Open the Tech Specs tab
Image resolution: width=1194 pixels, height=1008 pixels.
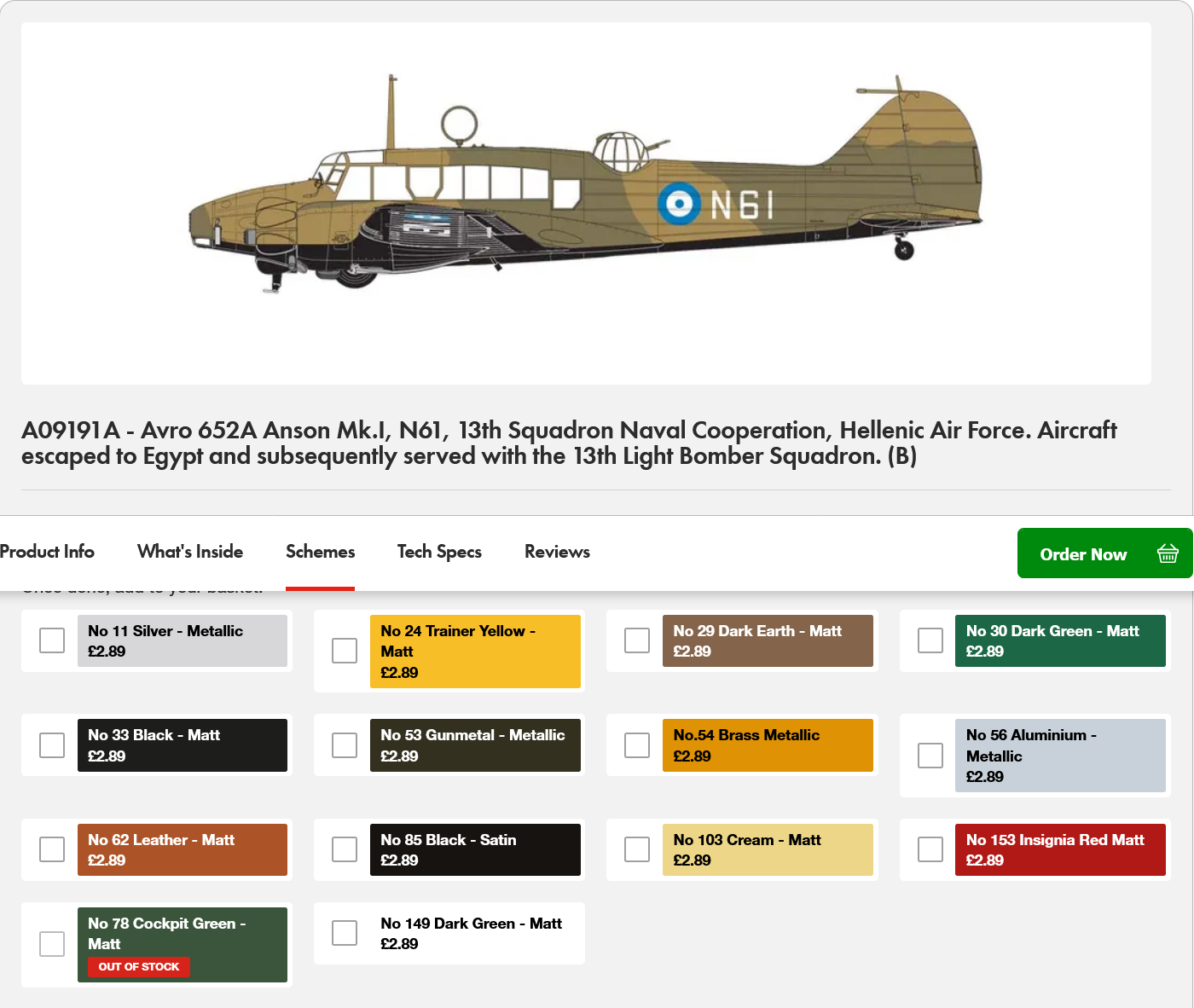tap(439, 552)
